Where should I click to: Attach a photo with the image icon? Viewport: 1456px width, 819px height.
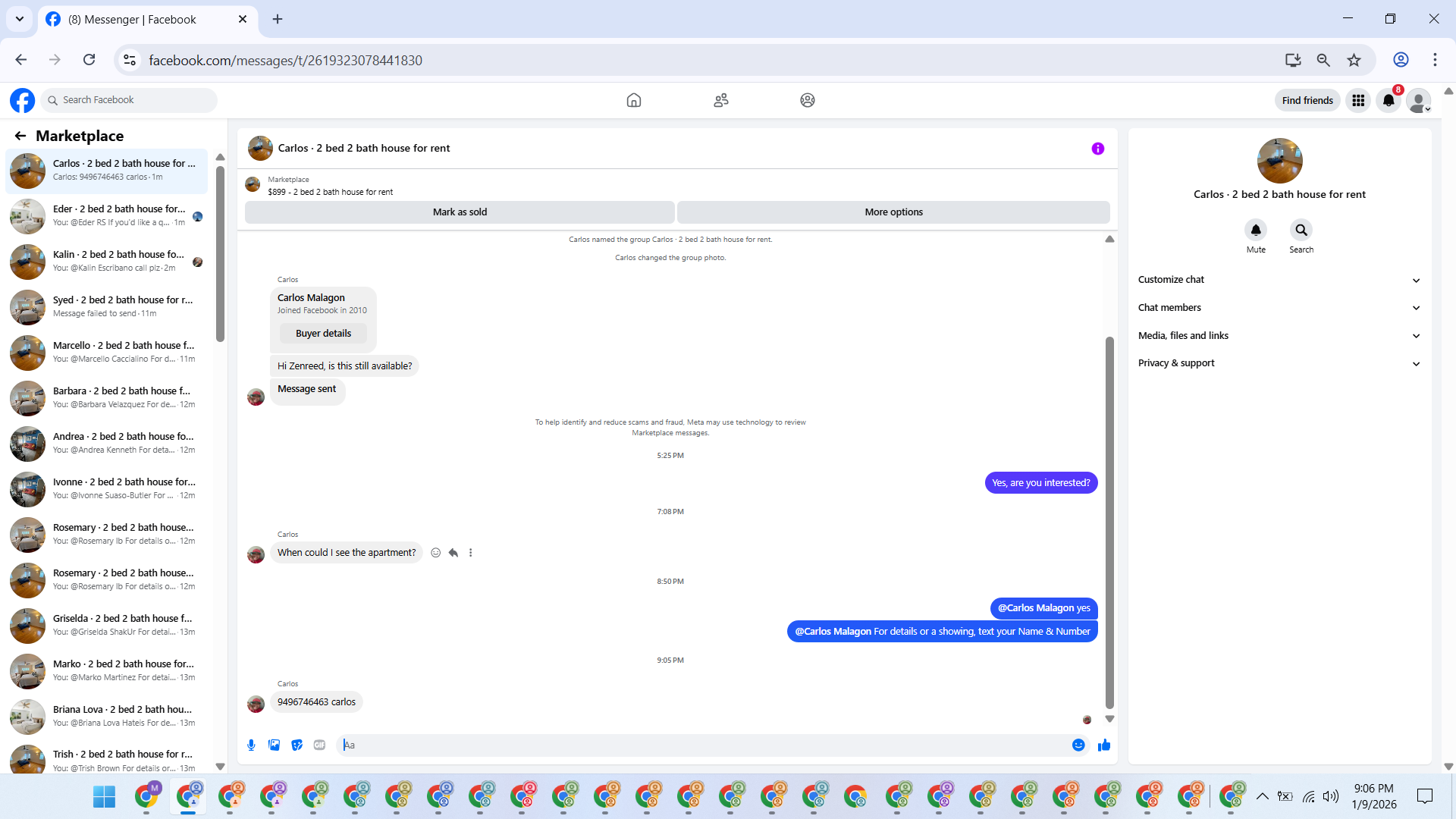(274, 745)
